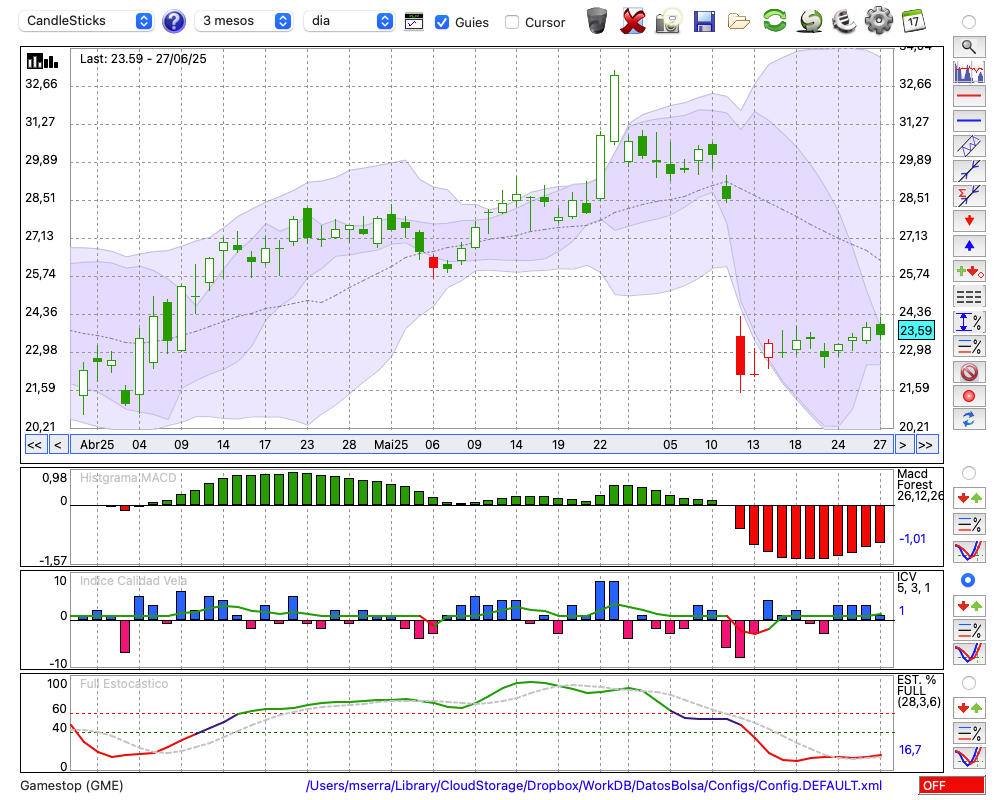
Task: Click the Estocastico panel red-blue curves button
Action: (969, 757)
